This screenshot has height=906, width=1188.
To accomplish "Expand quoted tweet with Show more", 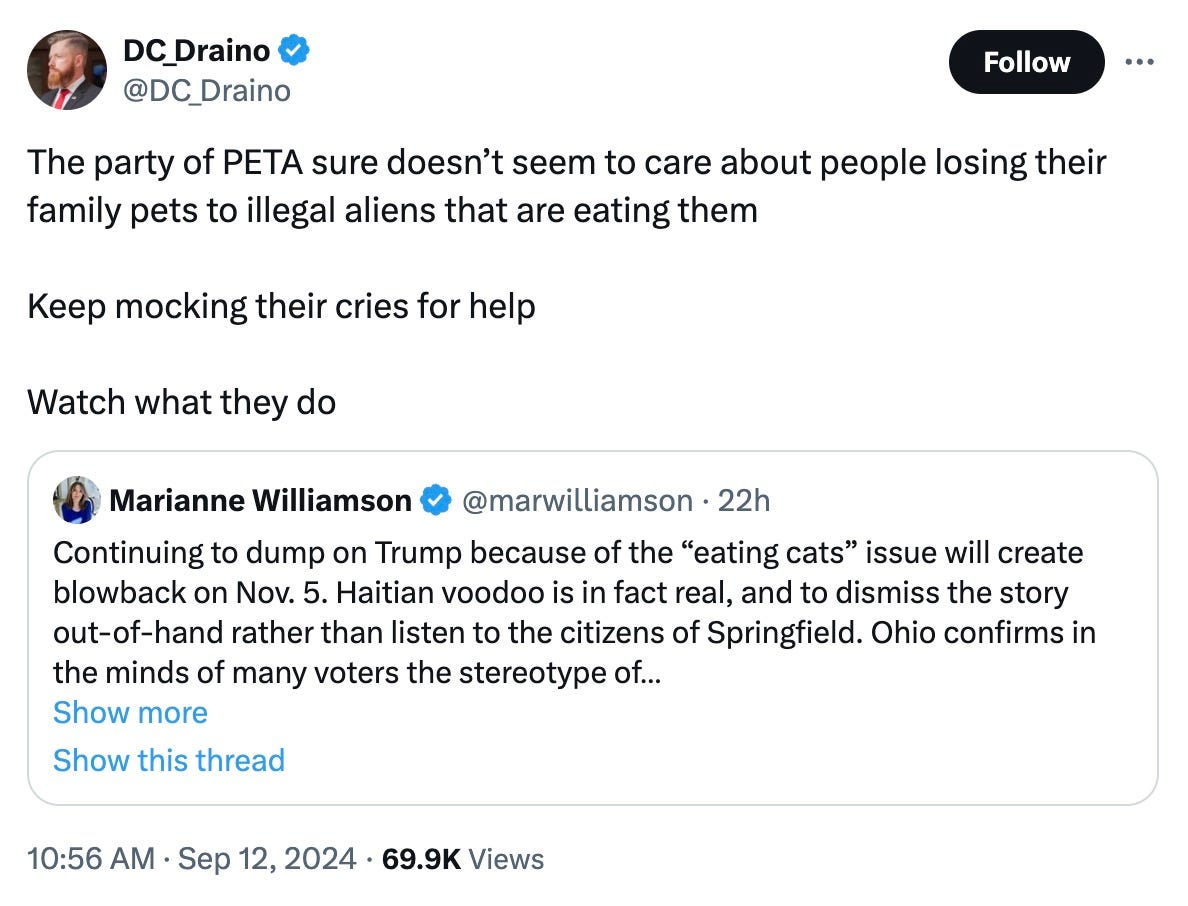I will (x=130, y=712).
